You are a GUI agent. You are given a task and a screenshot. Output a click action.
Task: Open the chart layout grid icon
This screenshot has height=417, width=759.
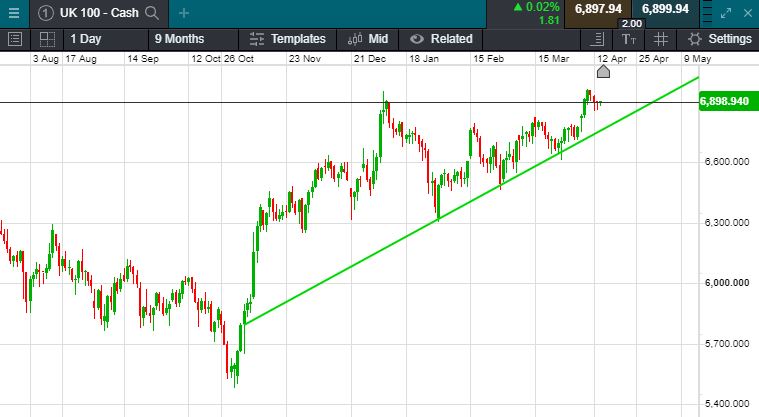(47, 39)
